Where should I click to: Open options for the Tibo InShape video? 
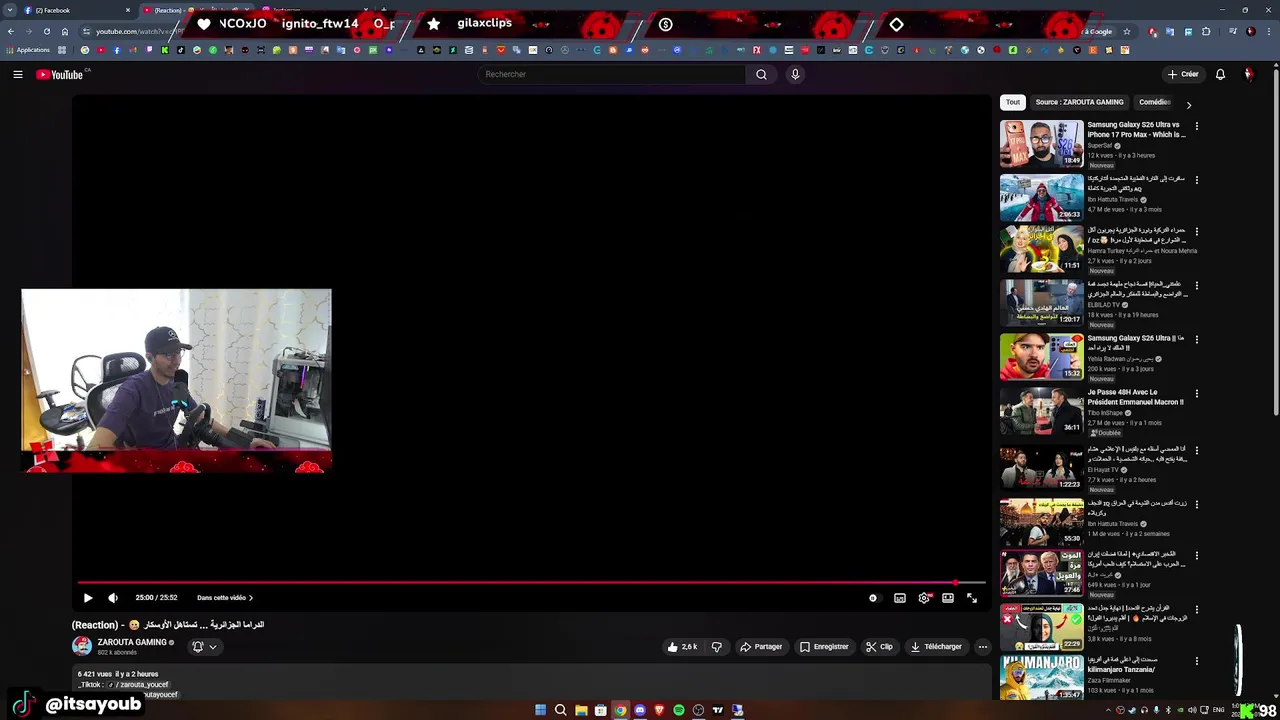(1196, 394)
